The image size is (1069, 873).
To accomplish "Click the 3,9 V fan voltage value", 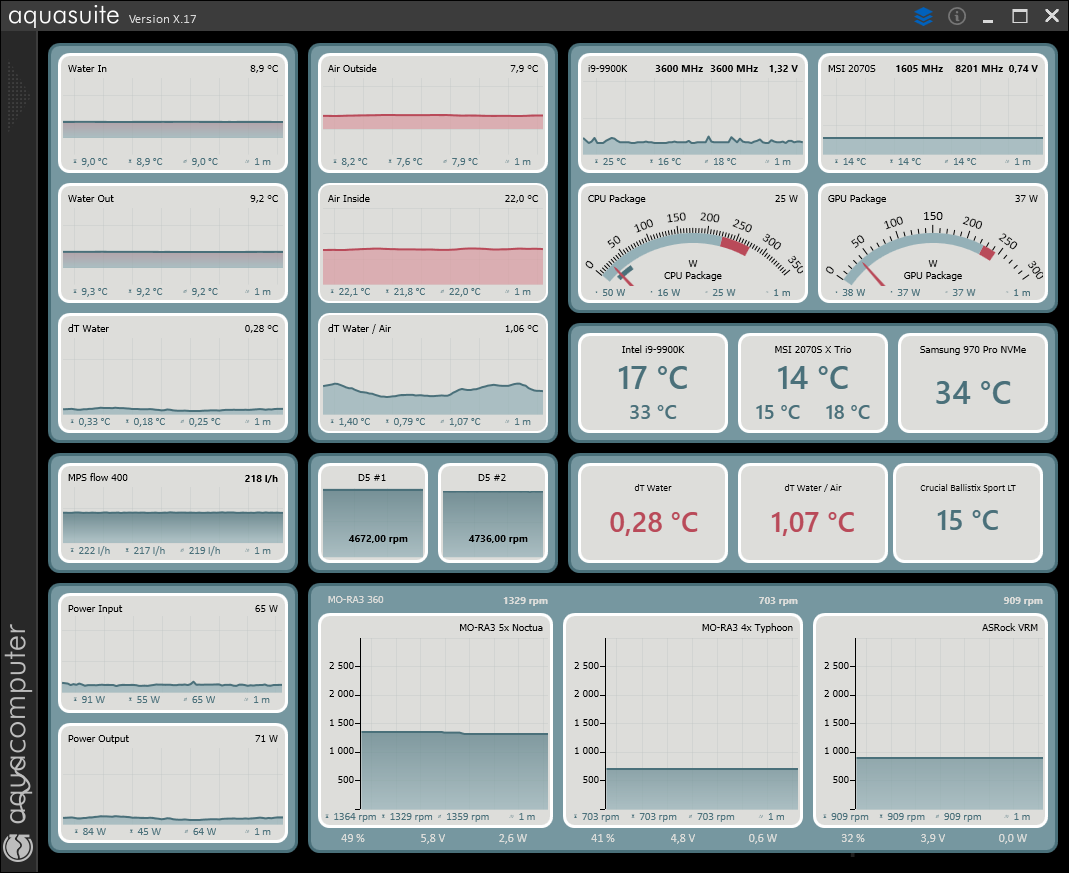I will [933, 838].
